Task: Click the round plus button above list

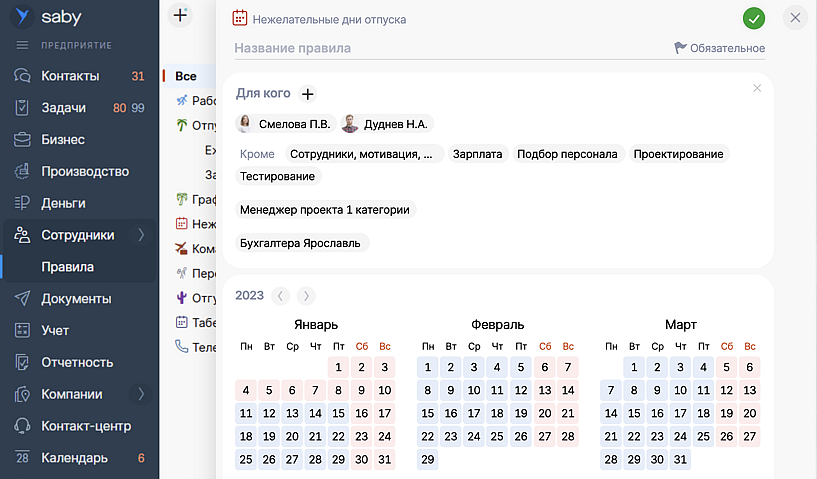Action: click(180, 15)
